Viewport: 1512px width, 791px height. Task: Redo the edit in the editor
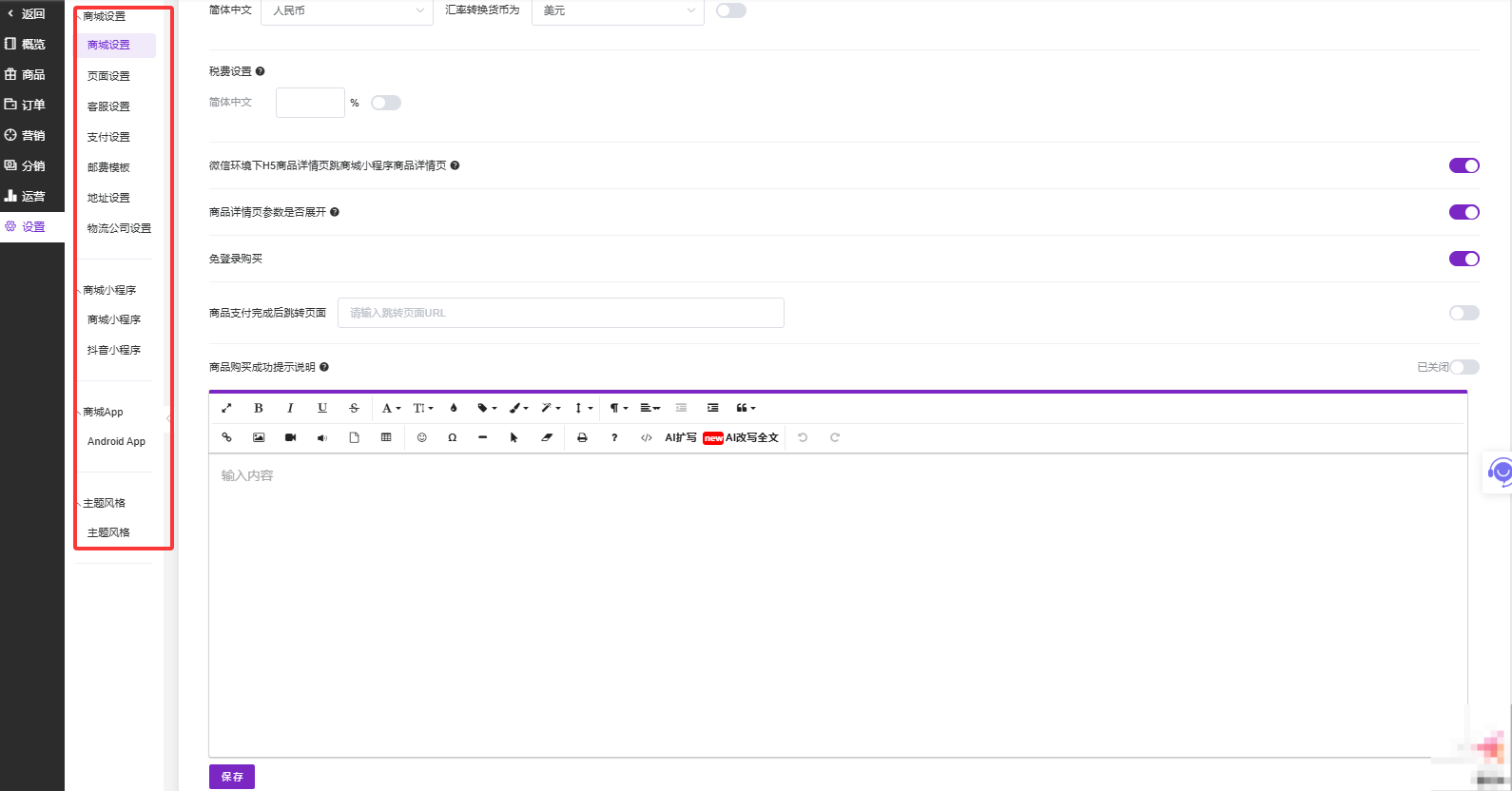point(835,437)
